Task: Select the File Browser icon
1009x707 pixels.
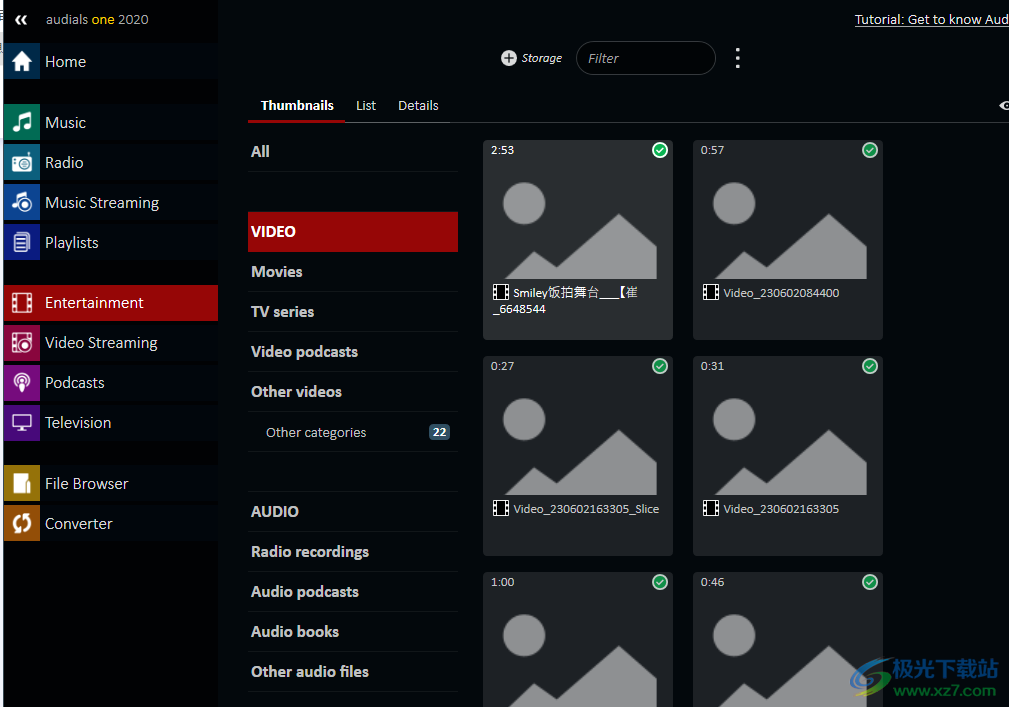Action: (22, 483)
